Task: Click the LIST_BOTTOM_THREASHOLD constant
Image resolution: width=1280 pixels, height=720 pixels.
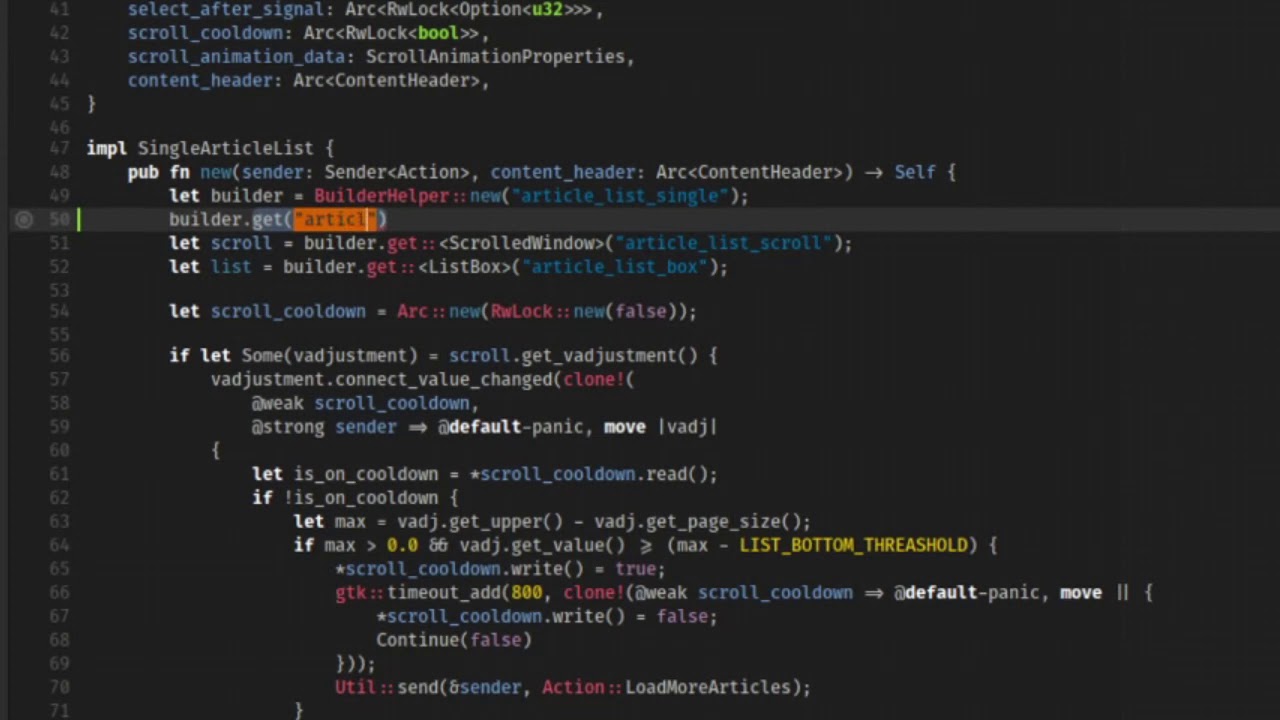Action: (x=853, y=545)
